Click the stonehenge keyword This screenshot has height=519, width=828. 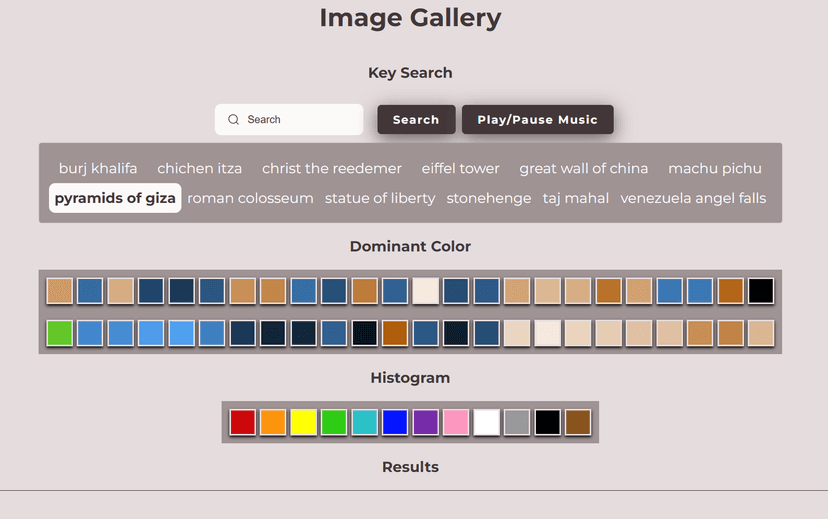[488, 198]
